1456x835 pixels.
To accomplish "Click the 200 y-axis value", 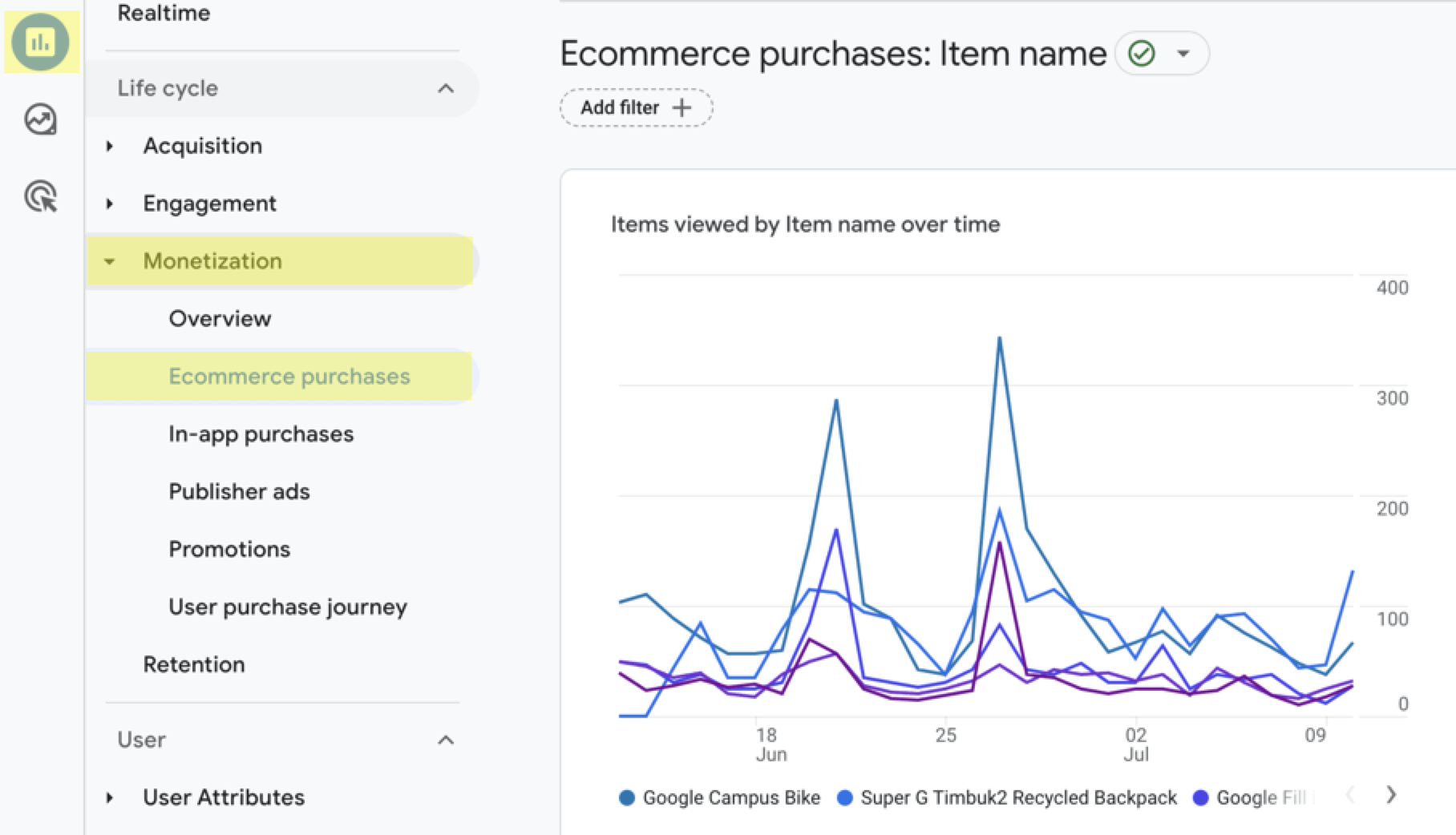I will pyautogui.click(x=1392, y=509).
